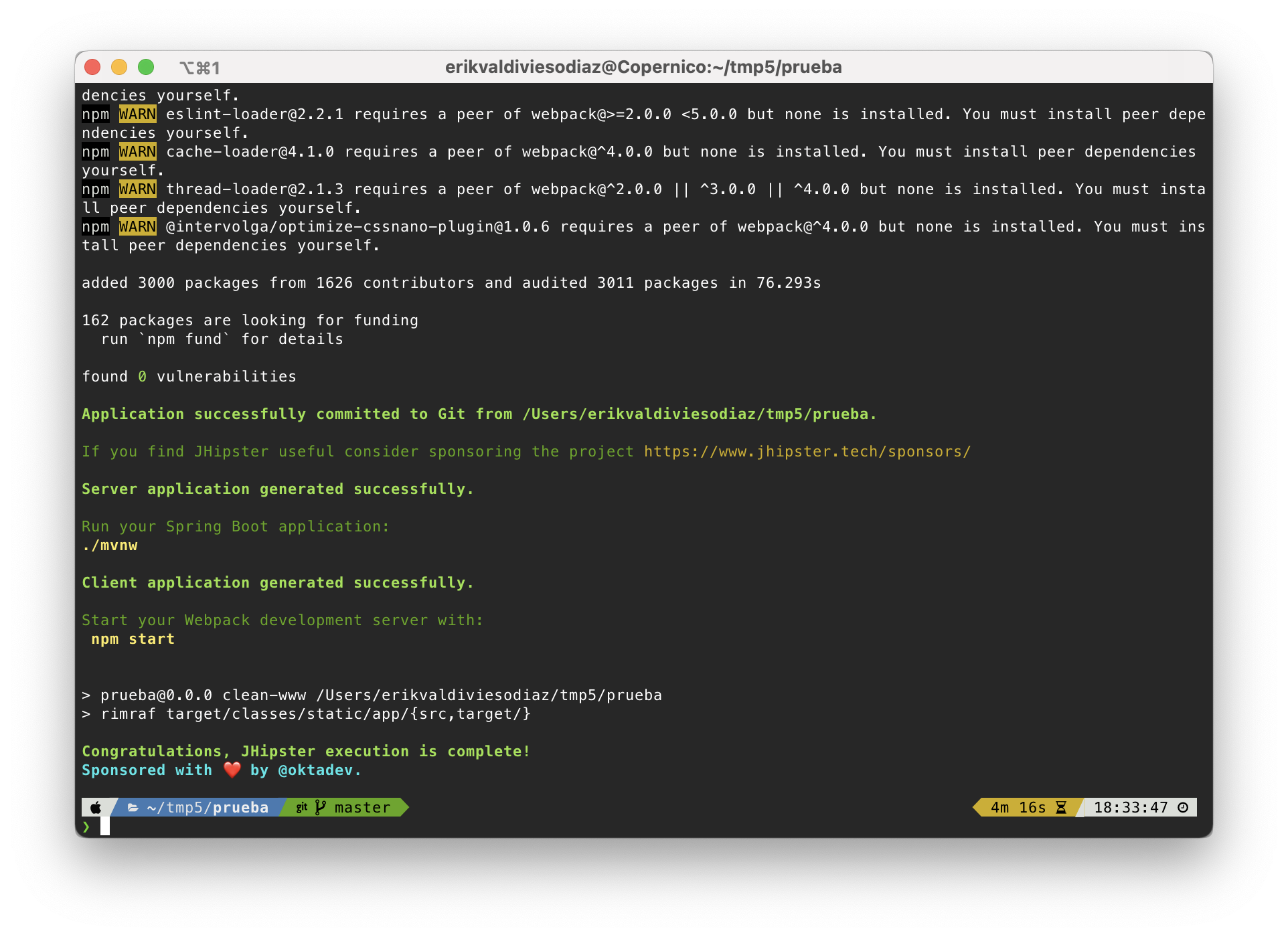
Task: Click the 'added 3000 packages' line
Action: point(451,283)
